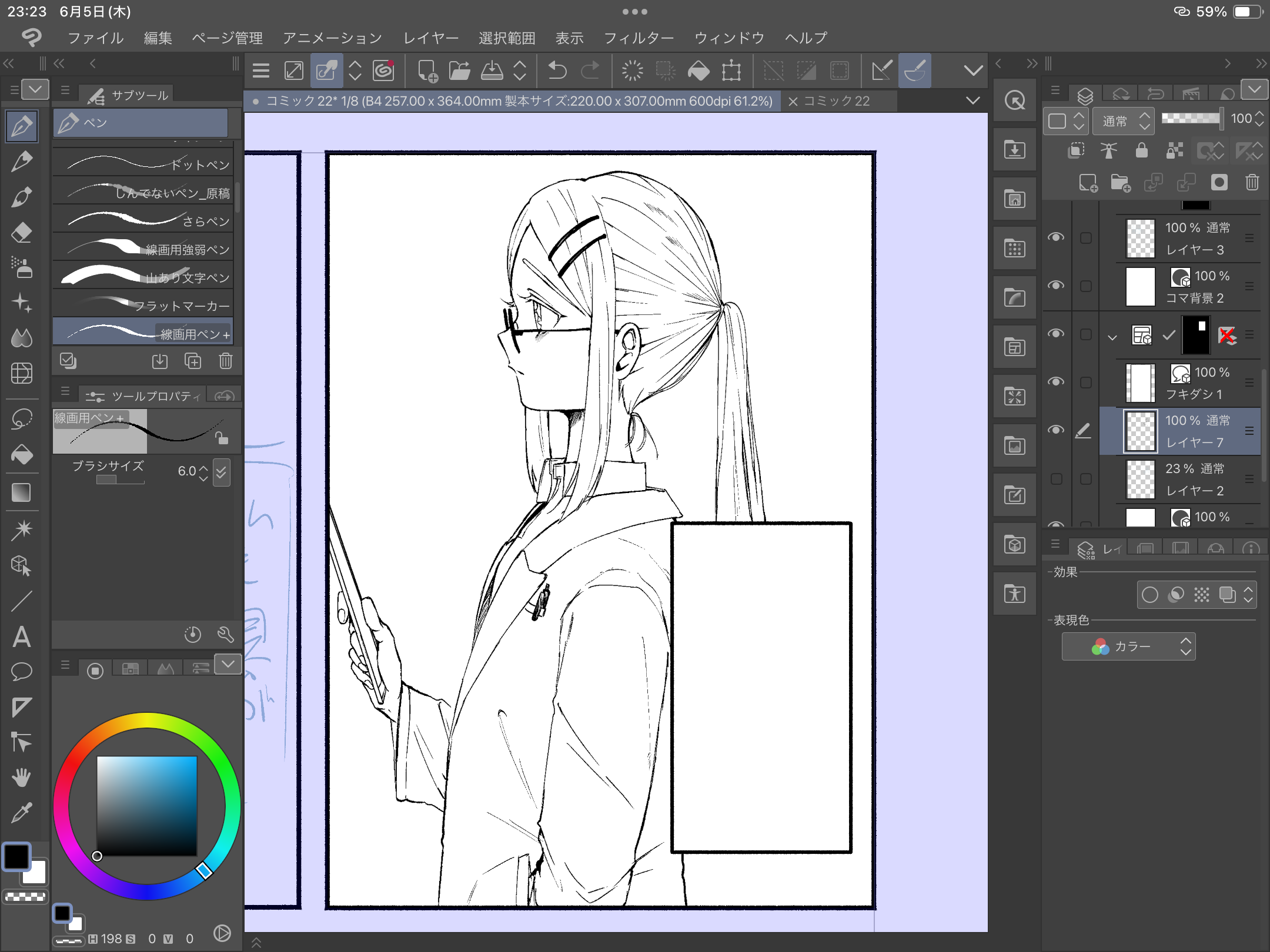Click Fill icon in the command bar
Screen dimensions: 1270x952
tap(698, 71)
